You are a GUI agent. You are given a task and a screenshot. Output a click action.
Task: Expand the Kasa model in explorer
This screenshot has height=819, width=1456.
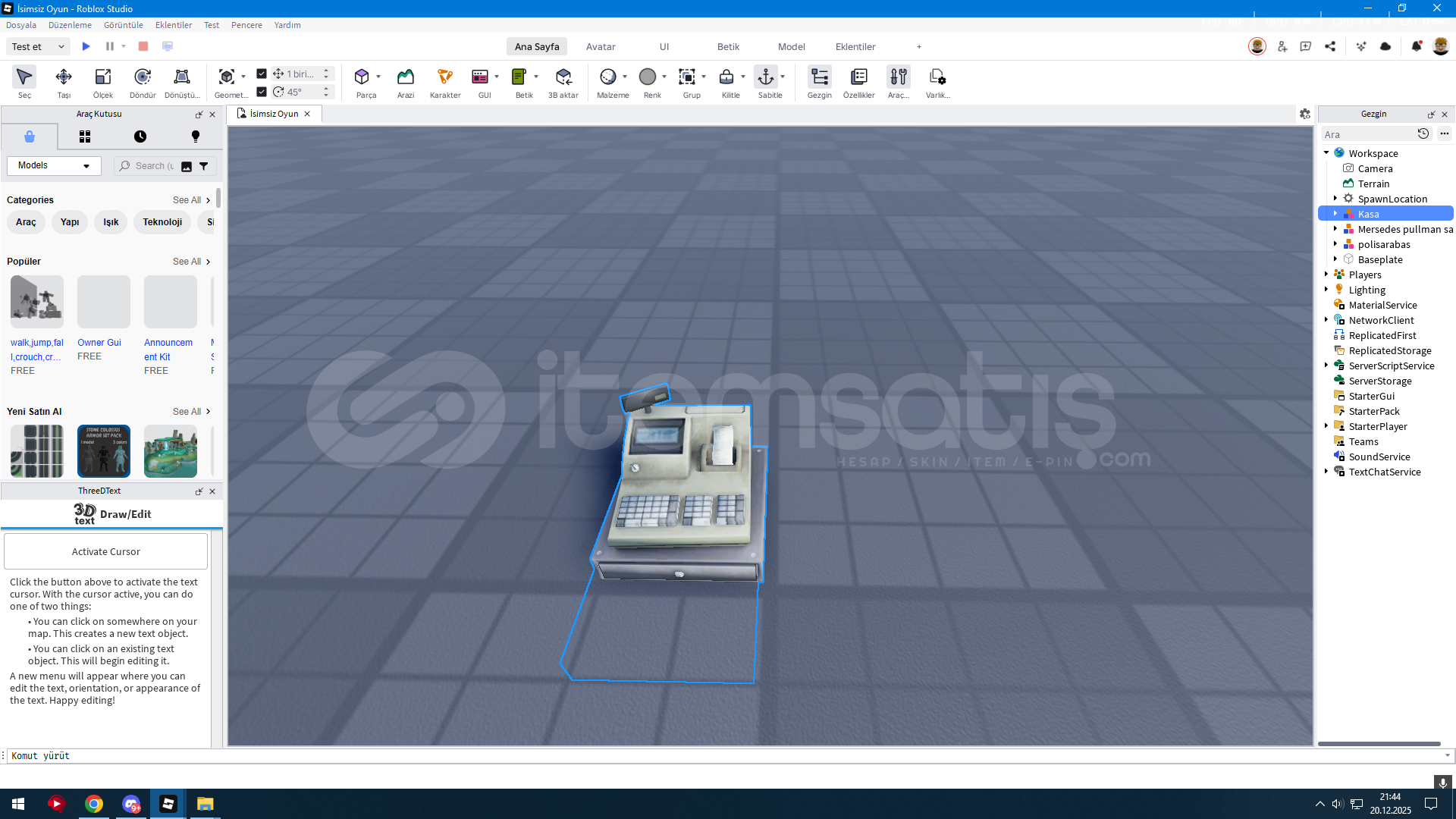1335,214
